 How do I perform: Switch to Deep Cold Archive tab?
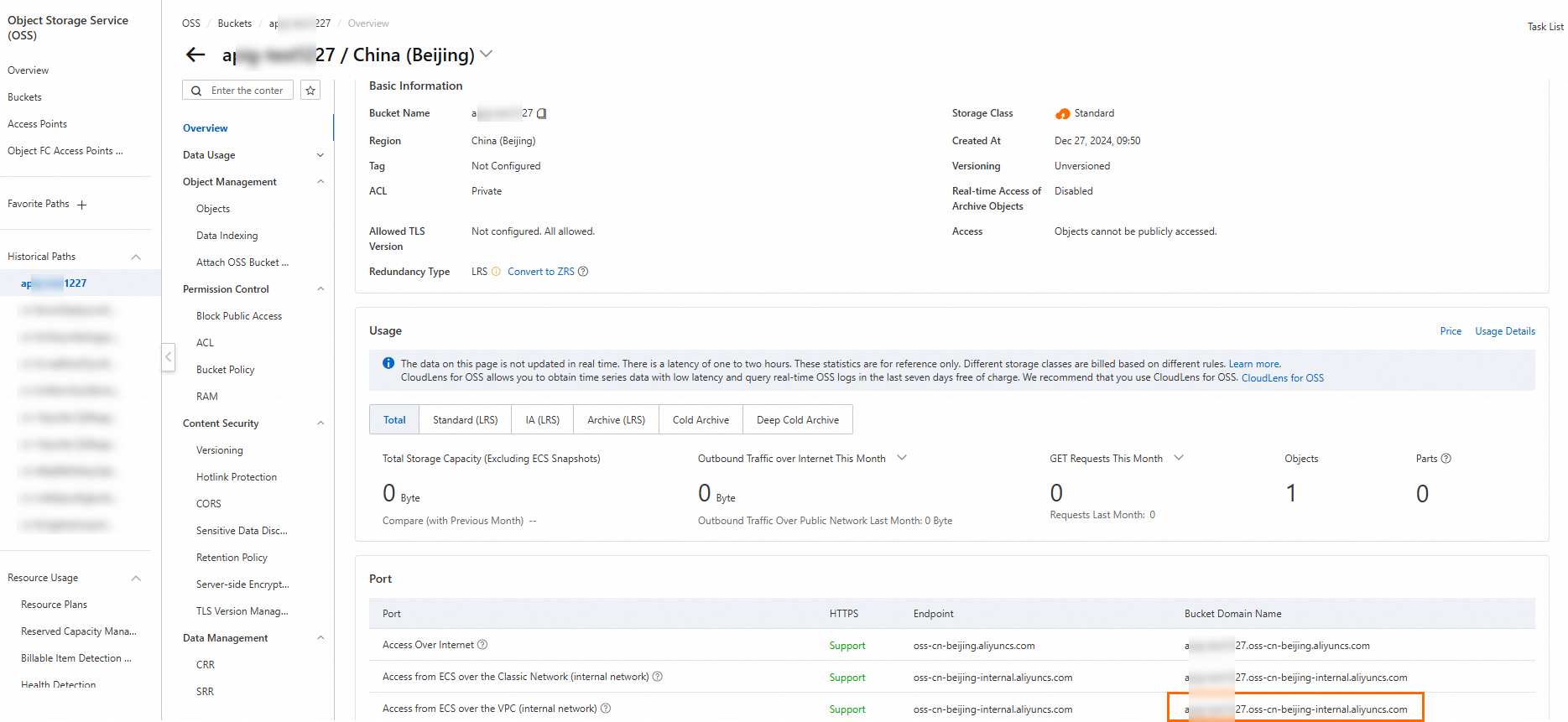point(798,419)
